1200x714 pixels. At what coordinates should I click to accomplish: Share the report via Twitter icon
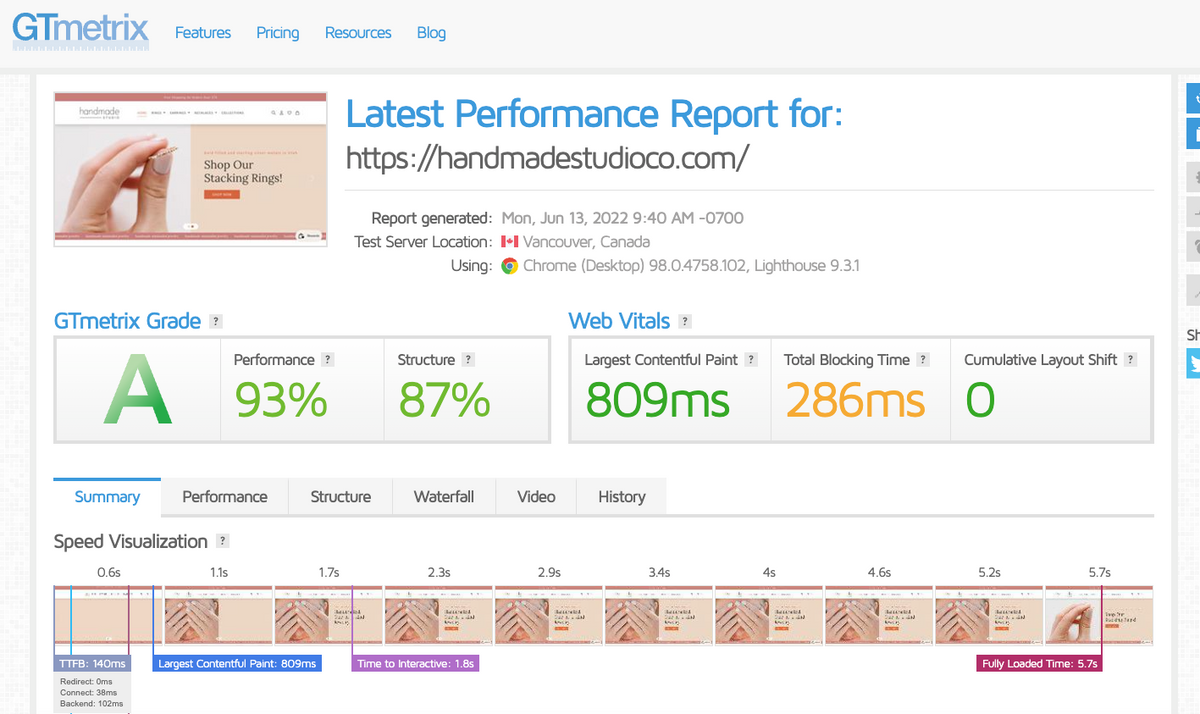tap(1193, 364)
